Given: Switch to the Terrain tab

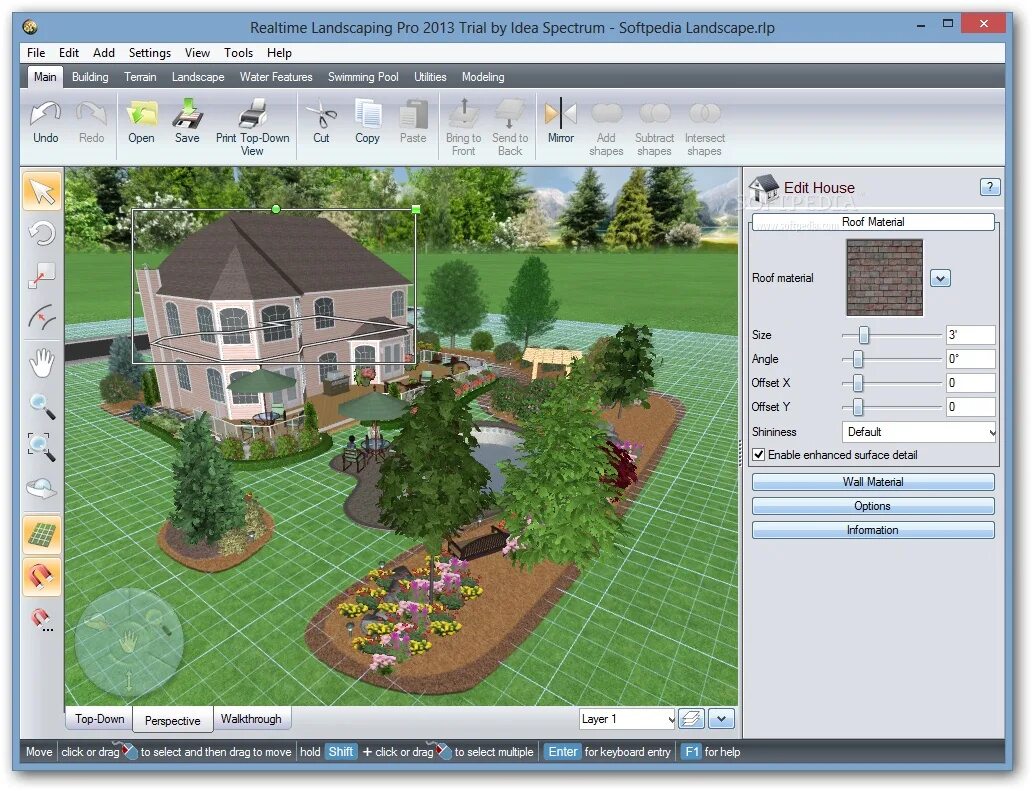Looking at the screenshot, I should 140,77.
